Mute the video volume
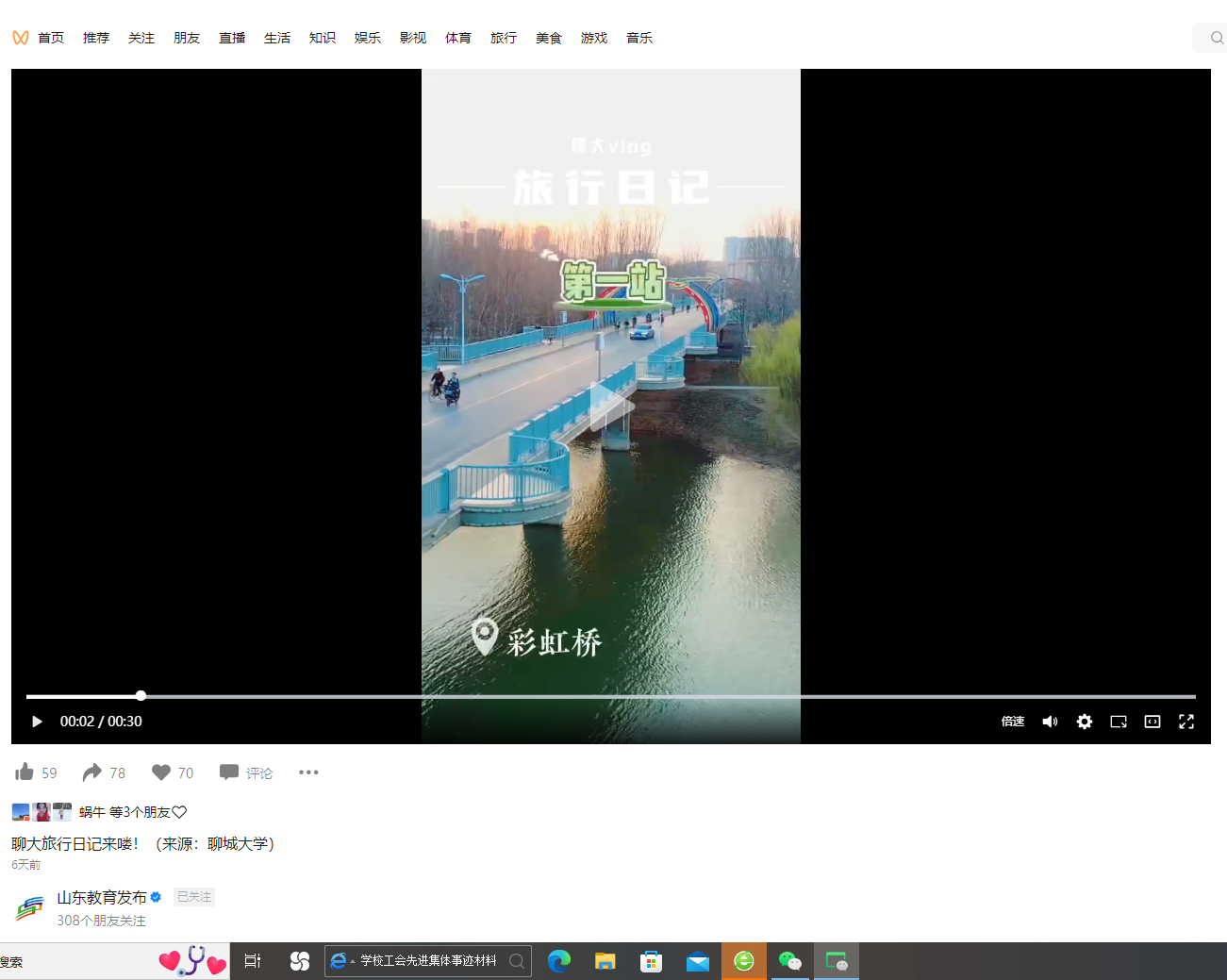 (x=1050, y=721)
